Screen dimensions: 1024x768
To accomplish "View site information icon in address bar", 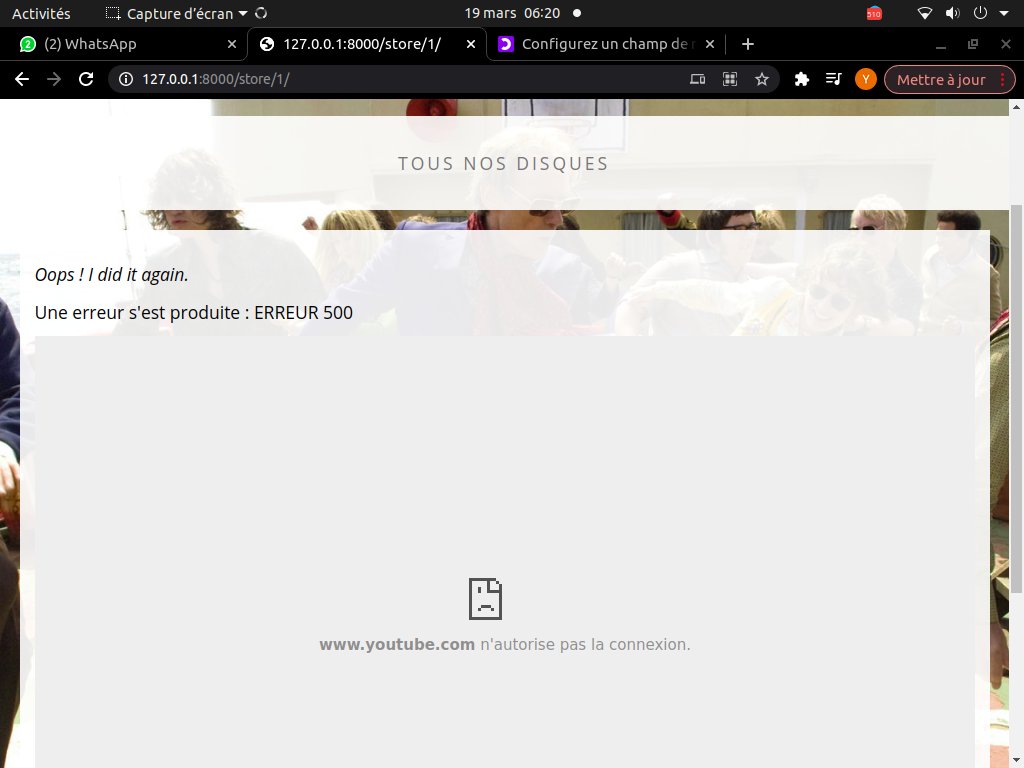I will coord(126,79).
